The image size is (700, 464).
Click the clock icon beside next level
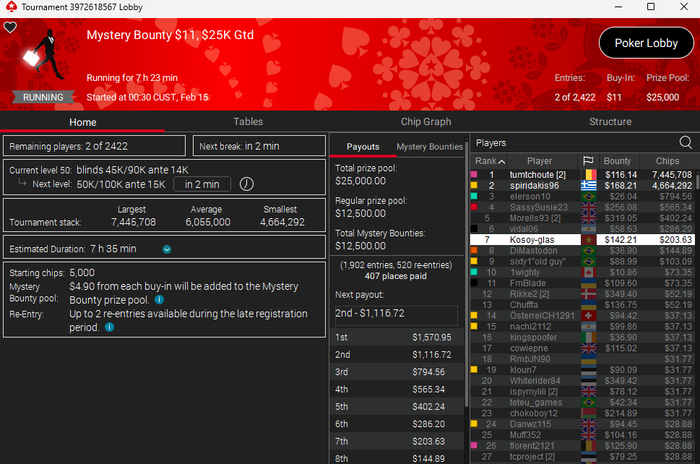click(x=246, y=184)
